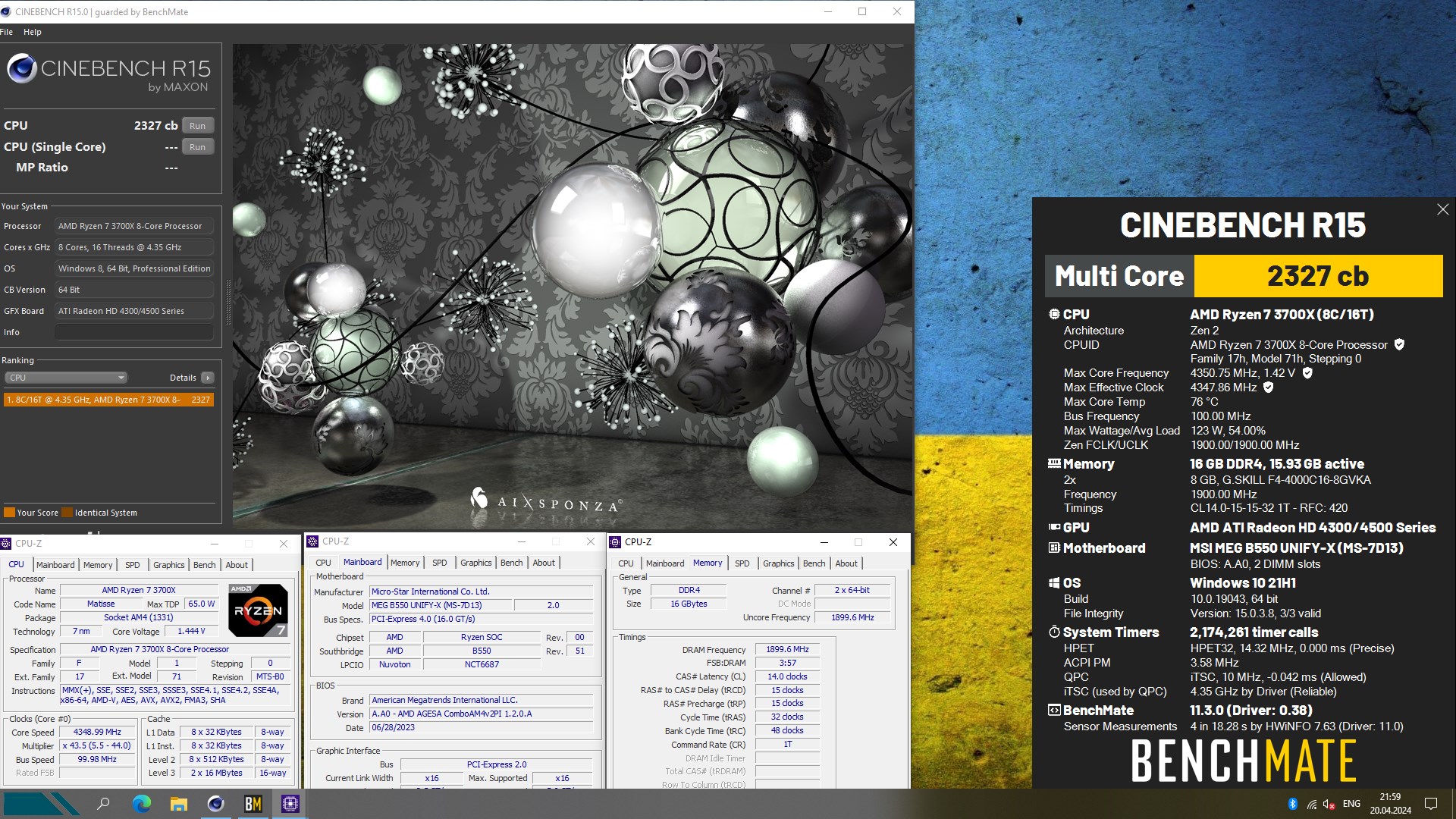Switch to CPU tab in right CPU-Z
The image size is (1456, 819).
pos(626,563)
